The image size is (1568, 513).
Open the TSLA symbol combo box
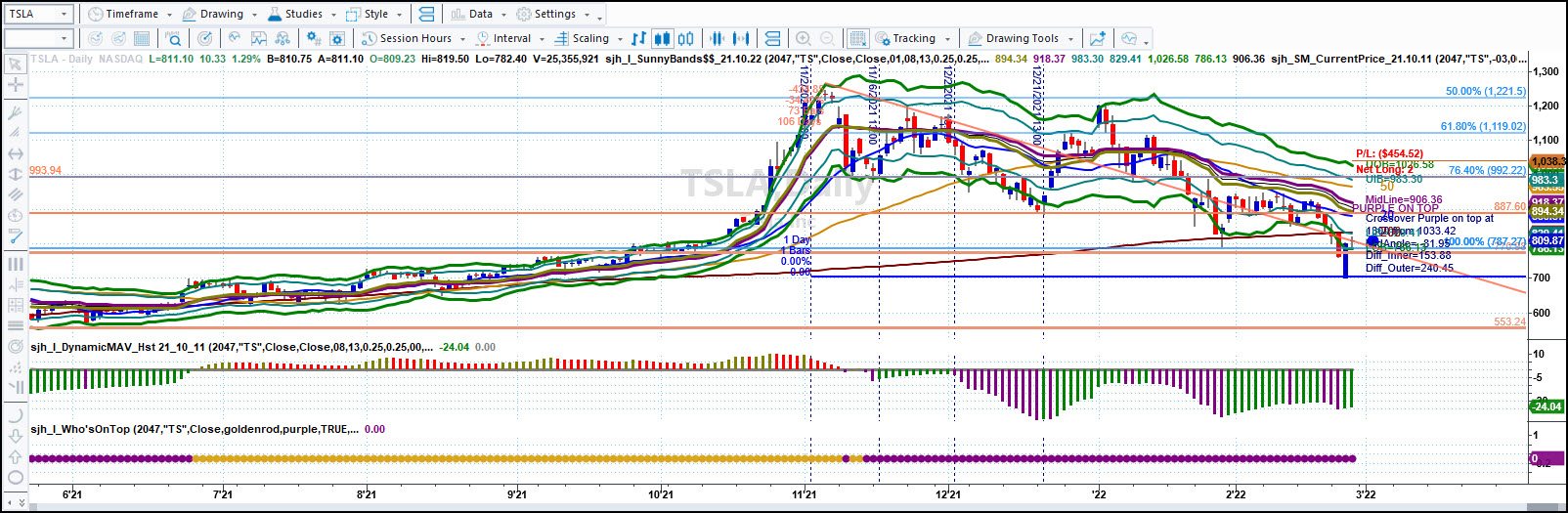click(x=39, y=14)
